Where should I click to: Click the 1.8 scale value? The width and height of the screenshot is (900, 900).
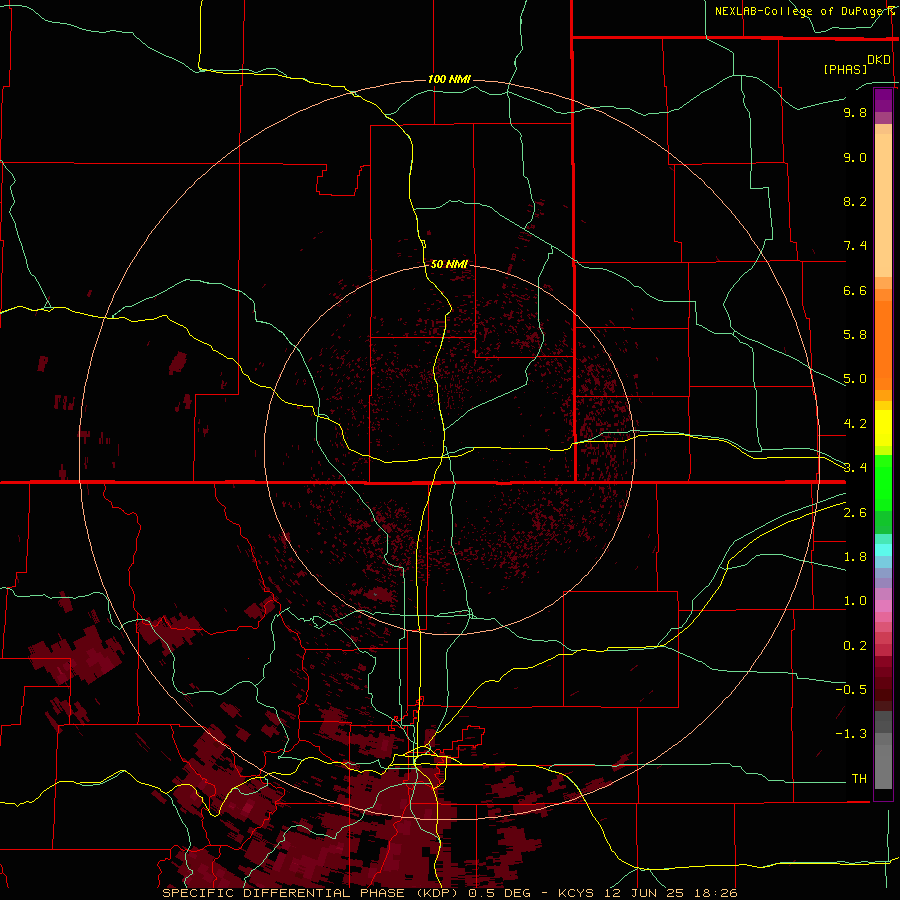[855, 557]
